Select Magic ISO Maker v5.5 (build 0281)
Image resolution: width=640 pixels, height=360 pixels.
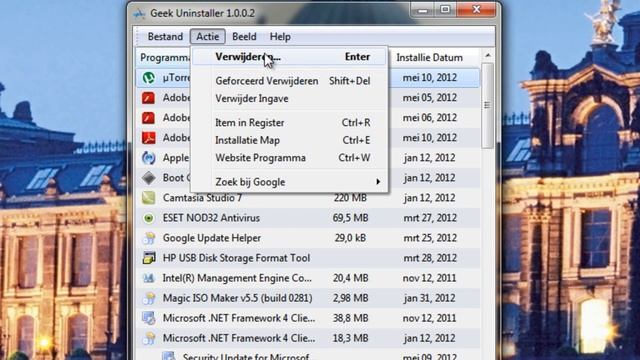308,298
